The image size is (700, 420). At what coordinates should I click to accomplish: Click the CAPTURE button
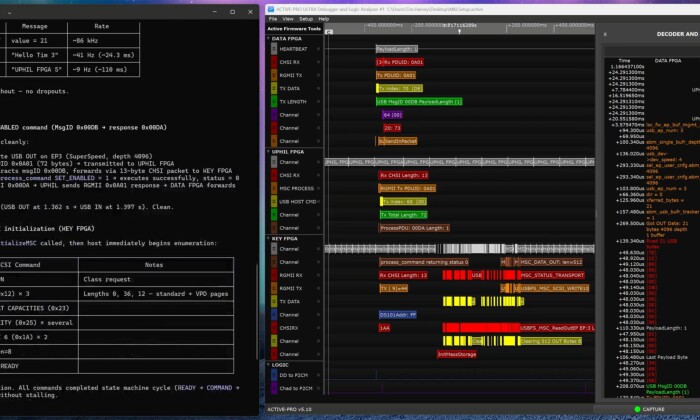653,409
